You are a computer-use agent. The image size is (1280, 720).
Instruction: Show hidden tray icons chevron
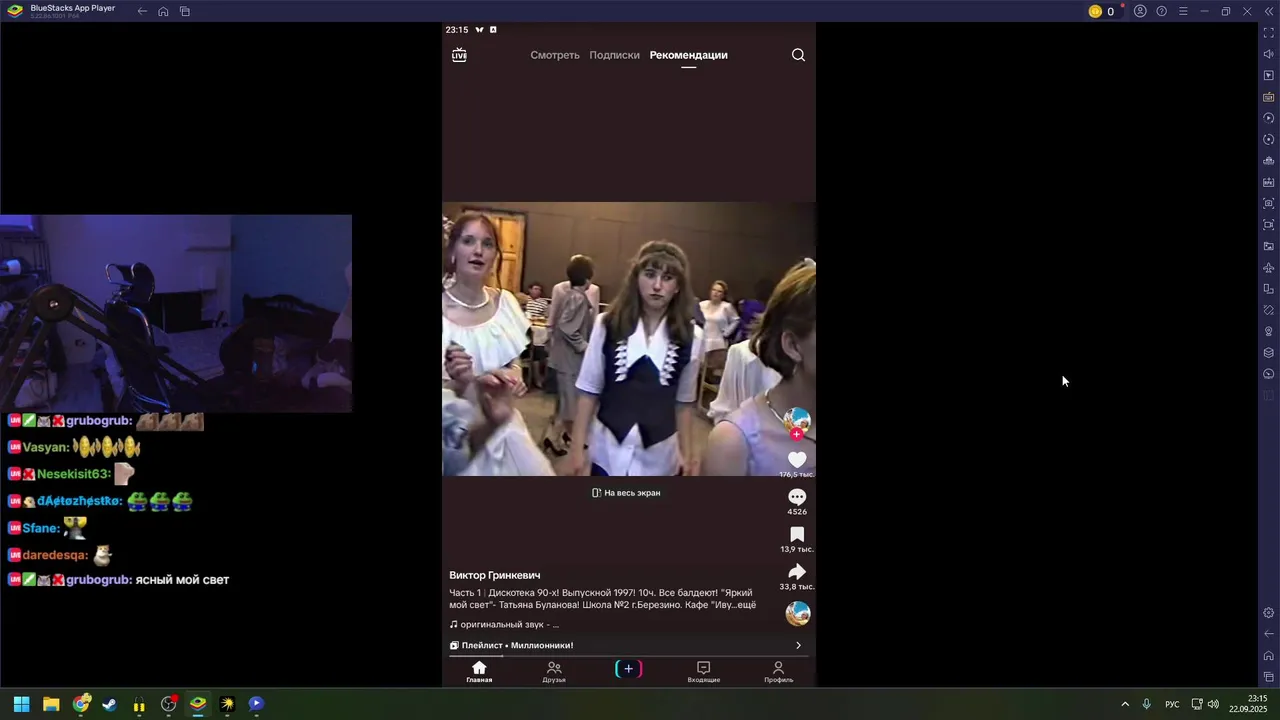pos(1125,704)
